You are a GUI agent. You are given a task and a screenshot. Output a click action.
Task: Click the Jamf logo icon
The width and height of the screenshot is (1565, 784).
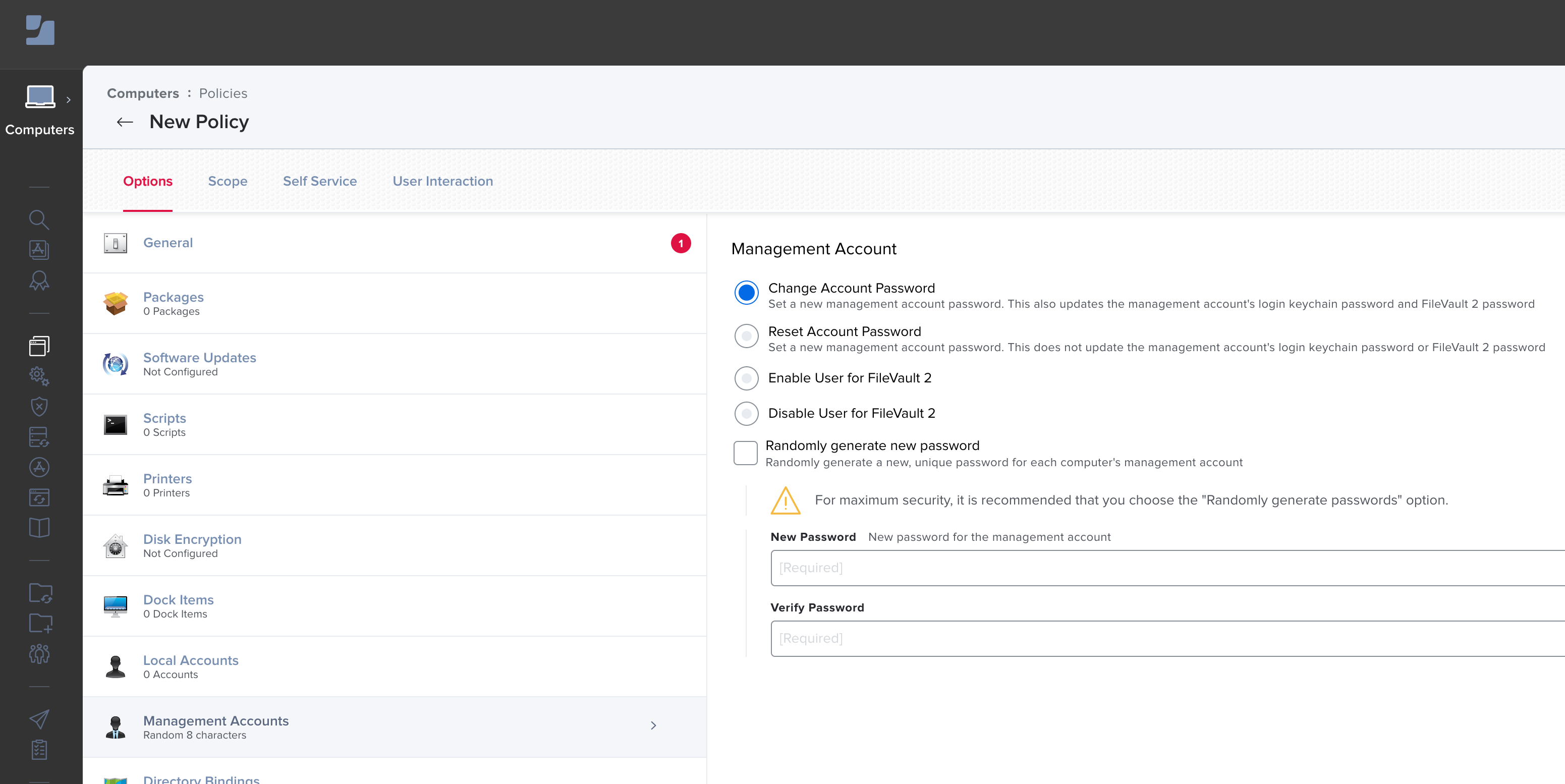40,30
